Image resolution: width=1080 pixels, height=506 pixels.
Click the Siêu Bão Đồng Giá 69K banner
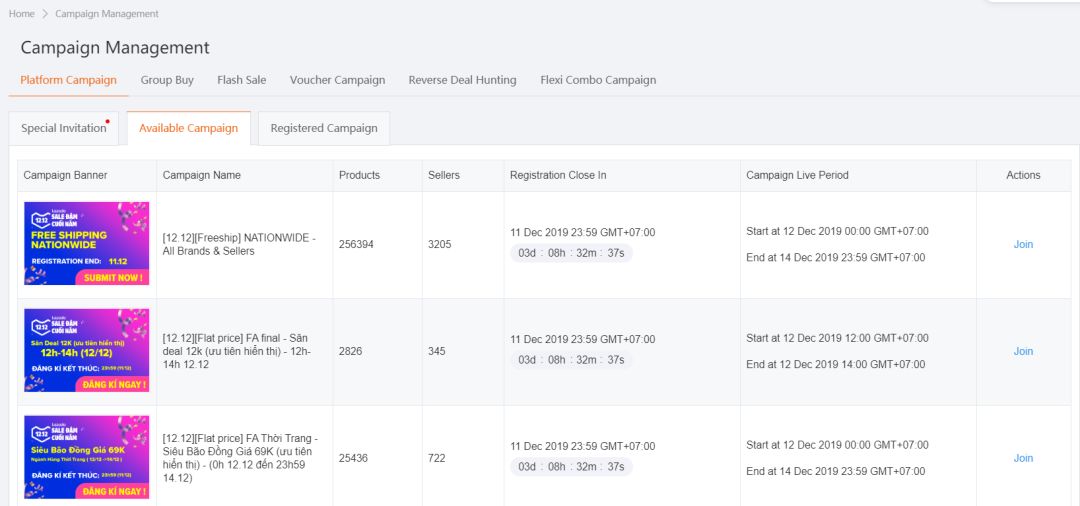pyautogui.click(x=86, y=457)
